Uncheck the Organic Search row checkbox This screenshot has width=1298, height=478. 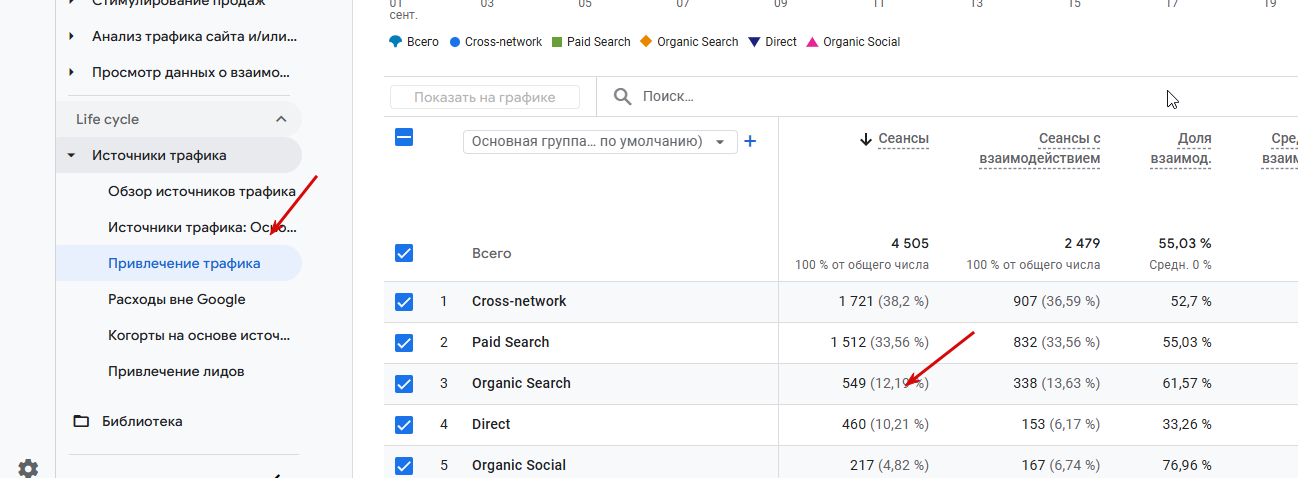pyautogui.click(x=404, y=383)
